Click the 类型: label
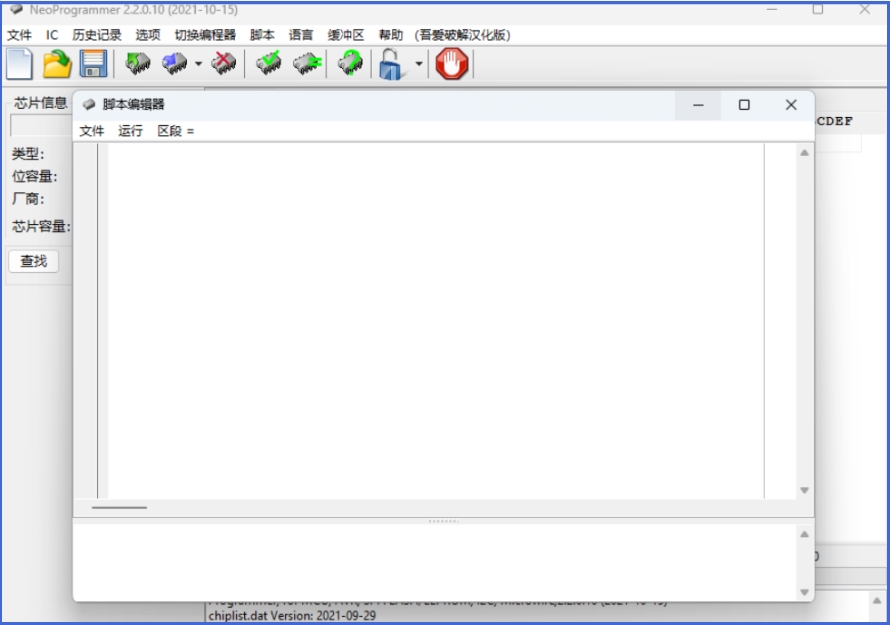890x625 pixels. tap(28, 154)
